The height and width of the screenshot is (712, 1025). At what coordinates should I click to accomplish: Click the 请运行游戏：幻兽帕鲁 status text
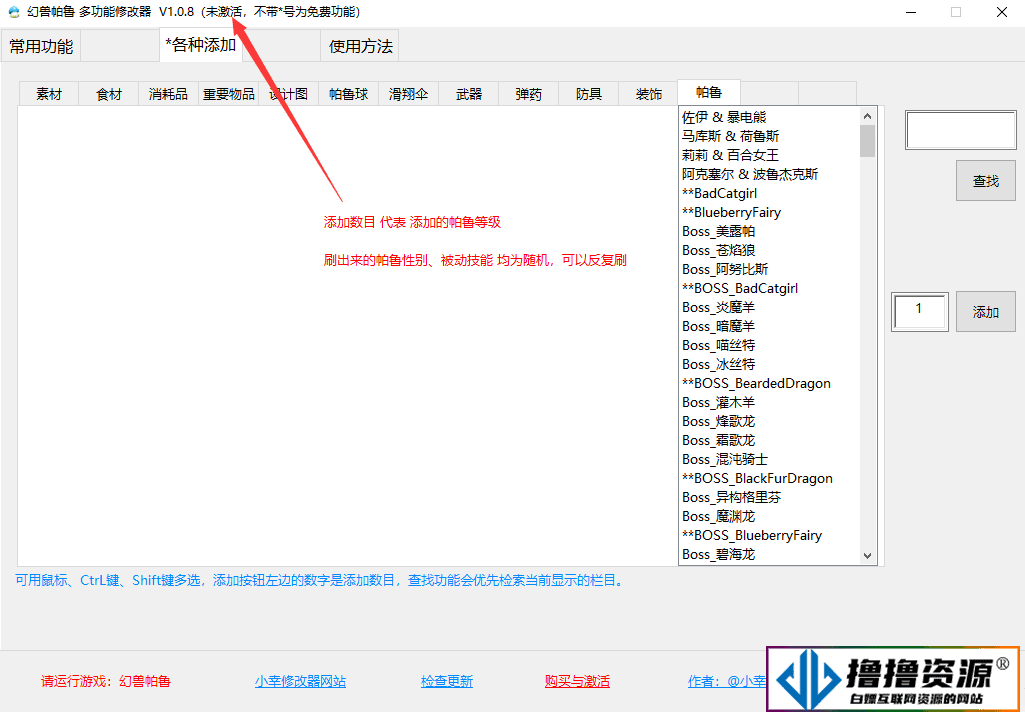point(106,681)
